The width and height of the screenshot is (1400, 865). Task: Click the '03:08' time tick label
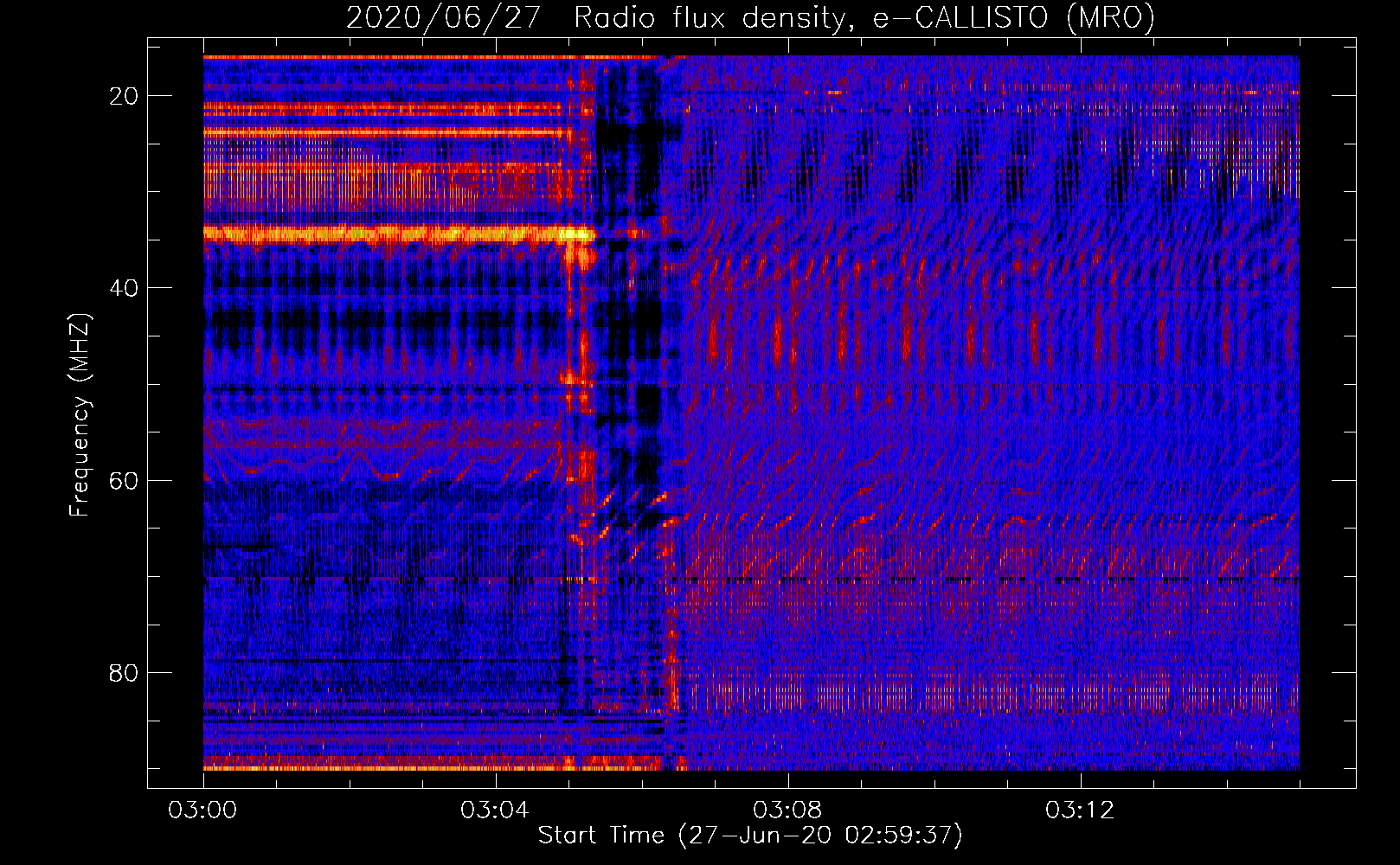click(x=788, y=811)
